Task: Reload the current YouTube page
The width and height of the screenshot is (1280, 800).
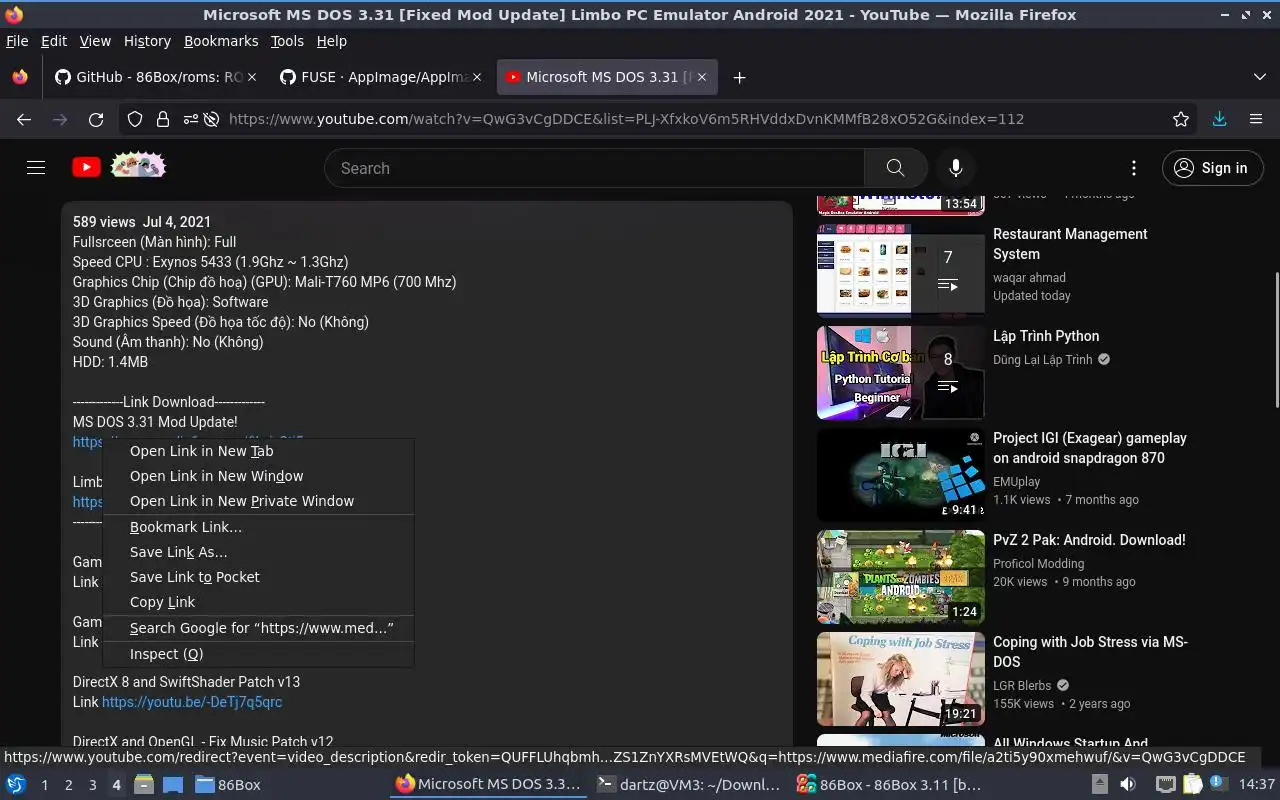Action: click(x=96, y=119)
